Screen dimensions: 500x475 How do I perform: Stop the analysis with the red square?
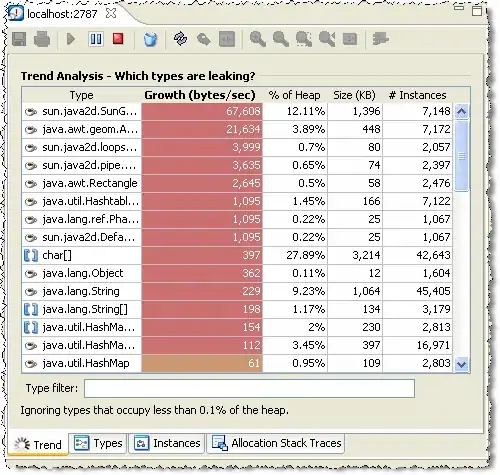(118, 39)
